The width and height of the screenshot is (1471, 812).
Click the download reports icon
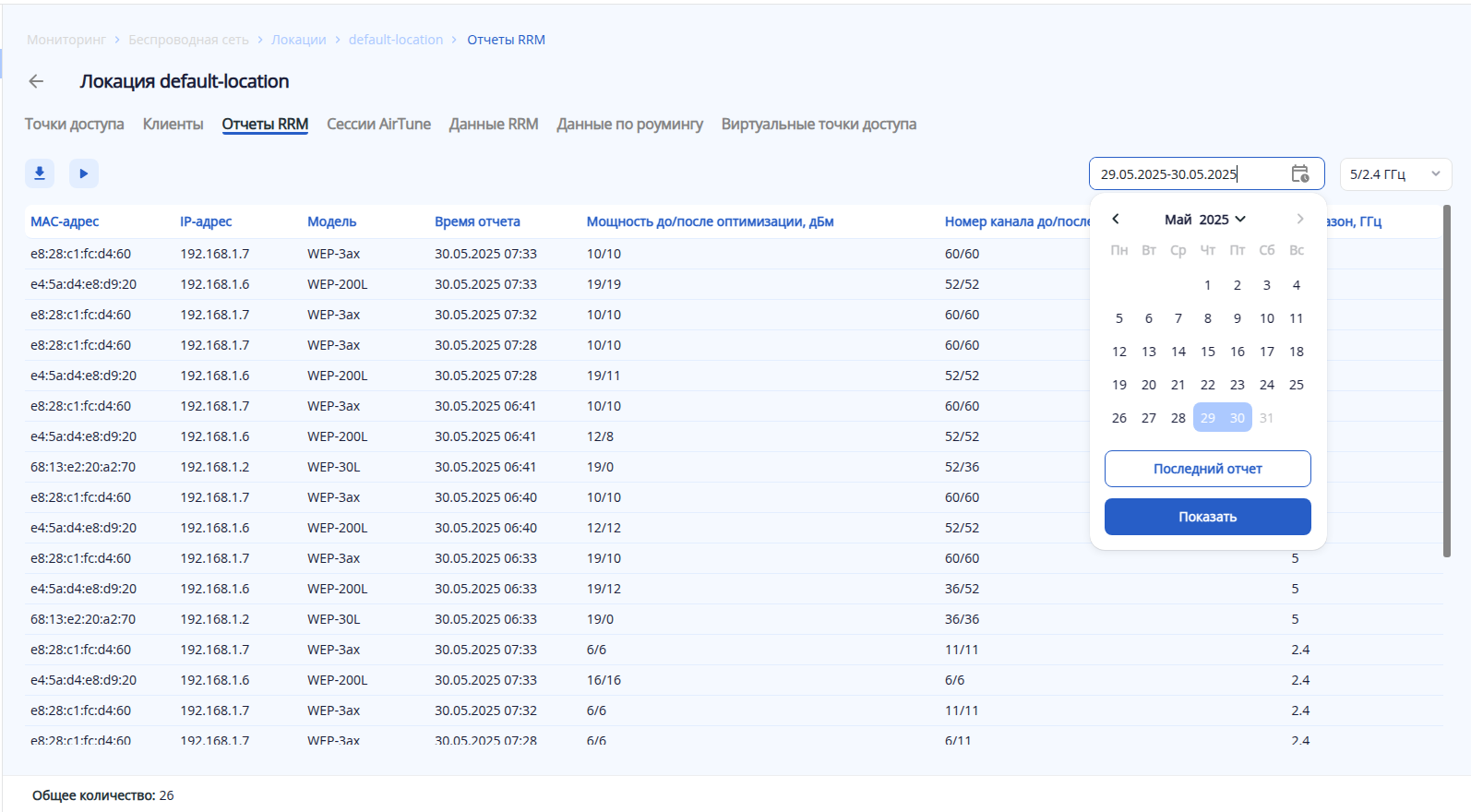click(x=40, y=173)
